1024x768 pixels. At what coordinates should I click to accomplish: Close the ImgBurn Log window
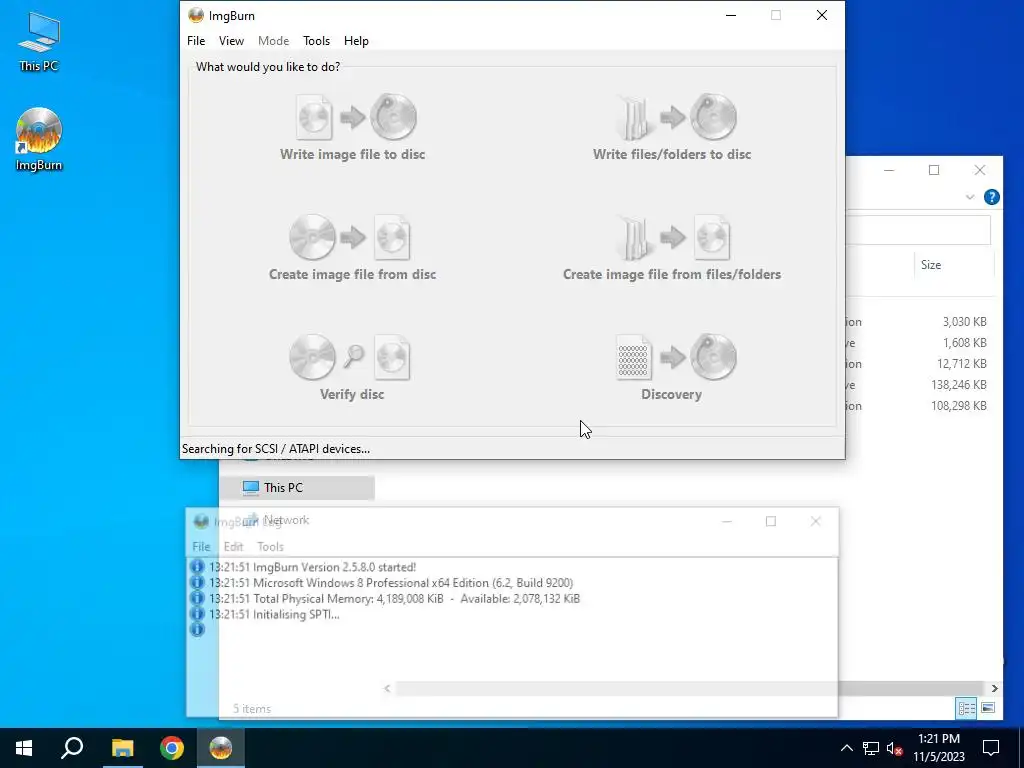(x=815, y=521)
